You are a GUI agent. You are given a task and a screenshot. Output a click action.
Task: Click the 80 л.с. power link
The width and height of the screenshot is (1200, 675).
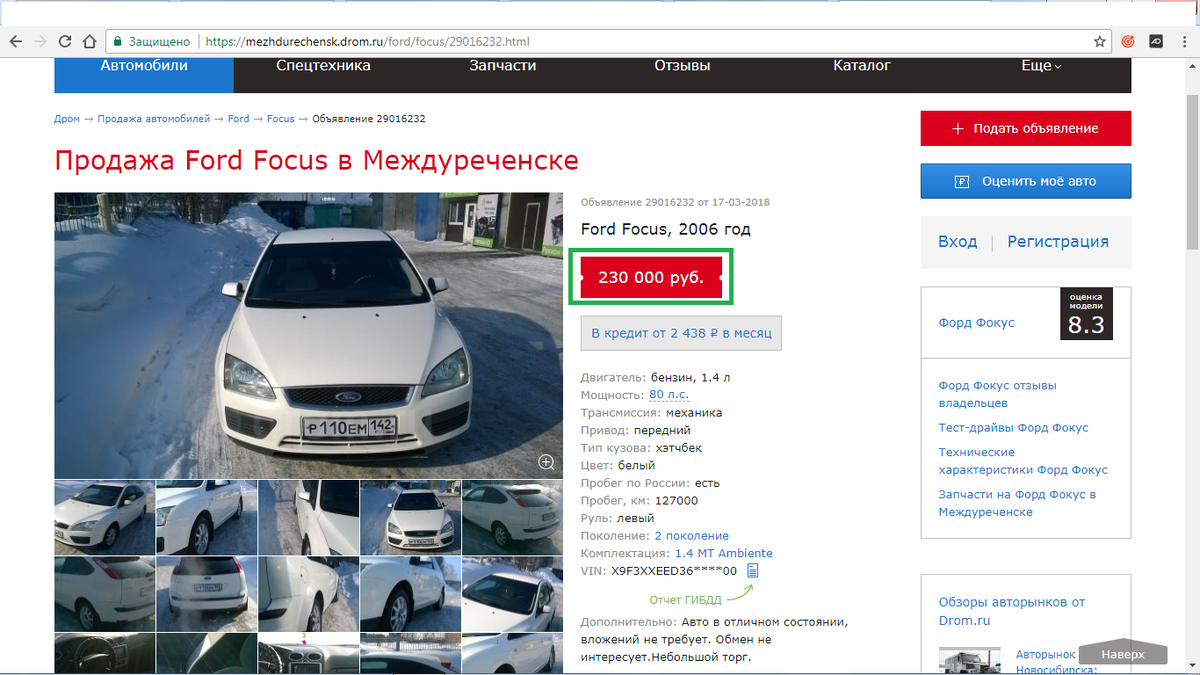coord(669,395)
